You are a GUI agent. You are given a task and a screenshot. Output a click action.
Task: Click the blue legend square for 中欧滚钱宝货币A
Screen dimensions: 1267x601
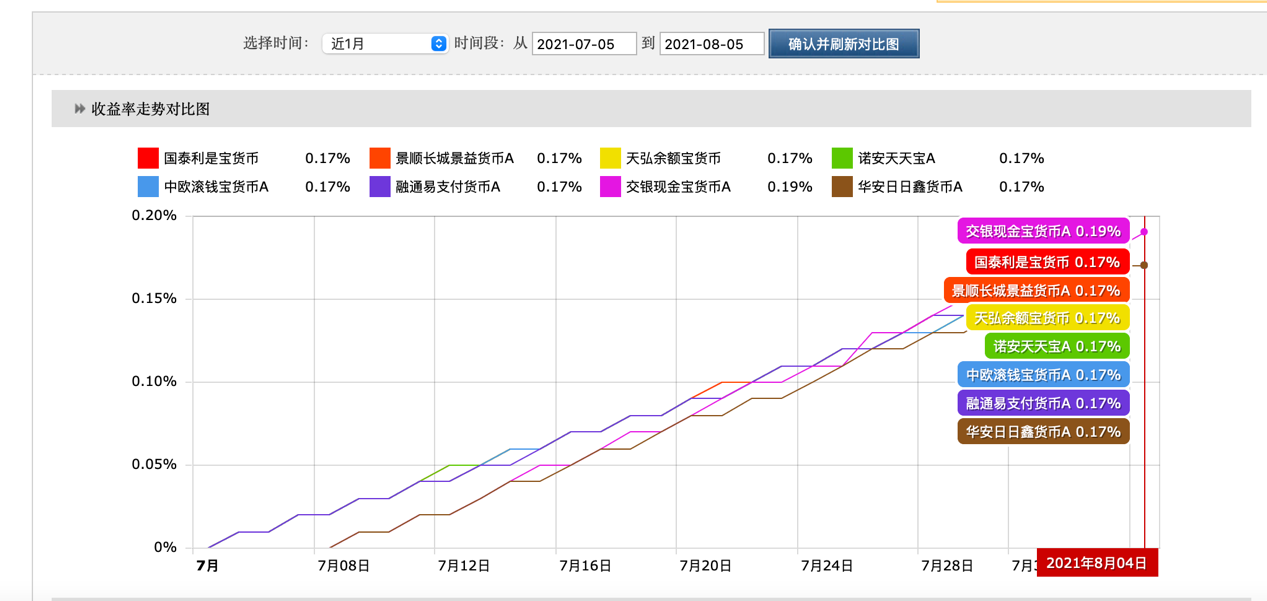[x=146, y=186]
